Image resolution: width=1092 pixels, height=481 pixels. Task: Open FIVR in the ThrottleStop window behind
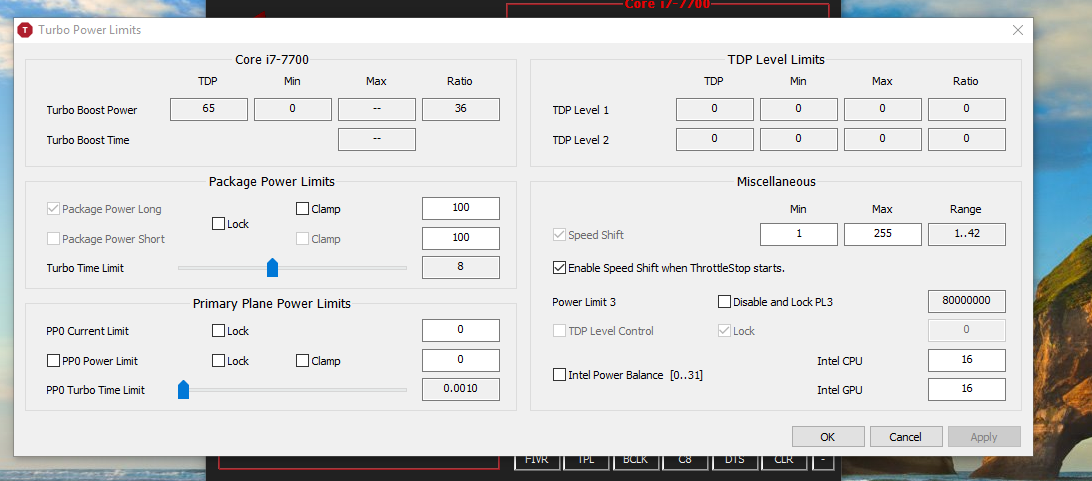(537, 462)
